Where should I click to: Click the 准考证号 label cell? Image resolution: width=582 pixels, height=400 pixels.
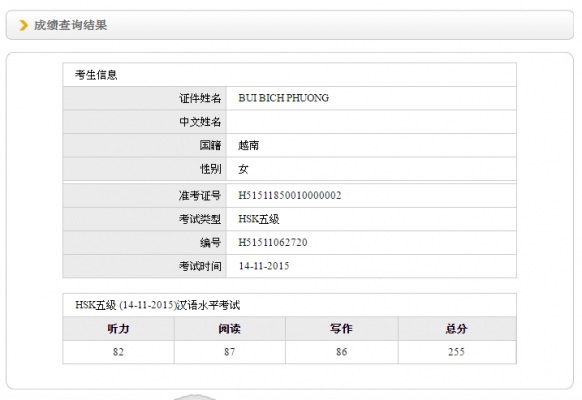click(x=145, y=196)
